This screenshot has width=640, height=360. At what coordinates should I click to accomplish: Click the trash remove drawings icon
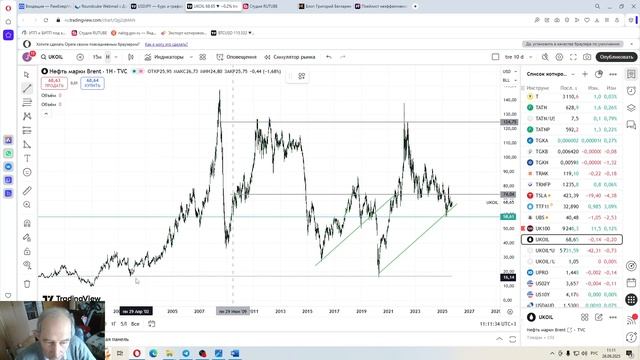(27, 284)
